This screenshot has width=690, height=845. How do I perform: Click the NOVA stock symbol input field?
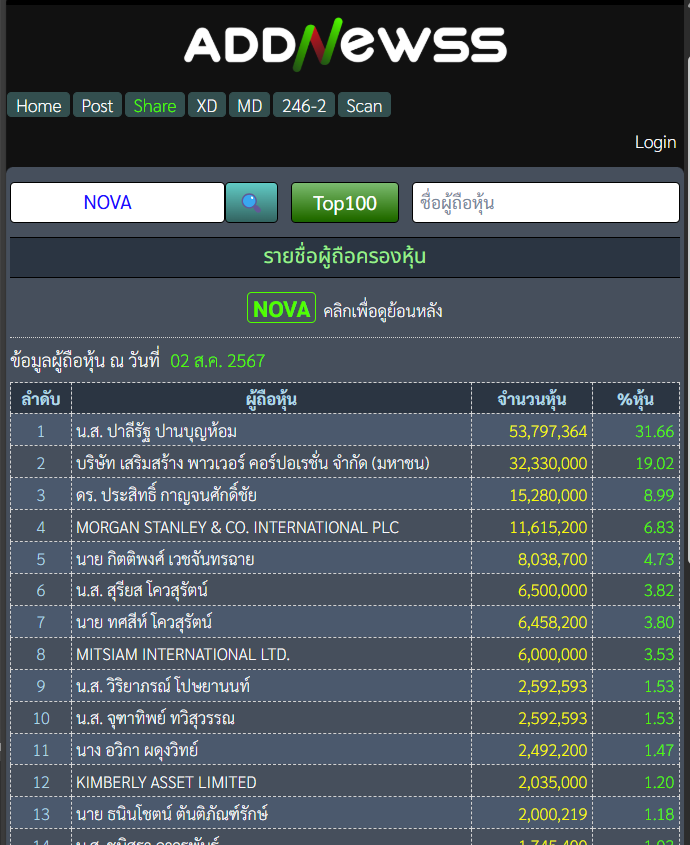pos(117,203)
